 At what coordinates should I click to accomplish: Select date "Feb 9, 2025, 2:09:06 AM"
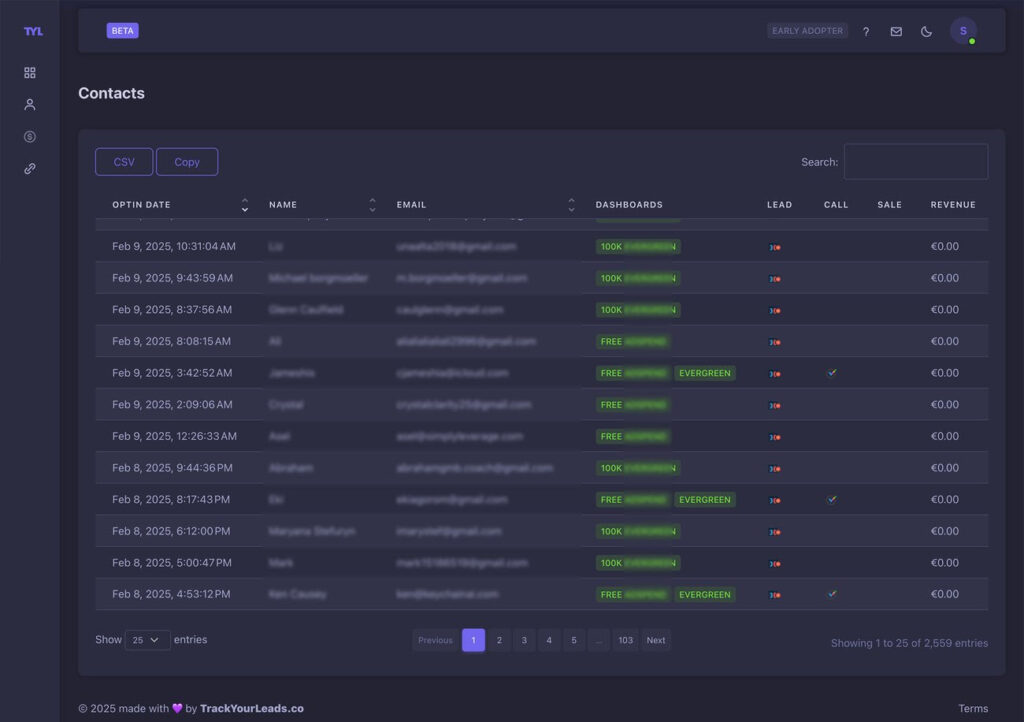(x=172, y=405)
